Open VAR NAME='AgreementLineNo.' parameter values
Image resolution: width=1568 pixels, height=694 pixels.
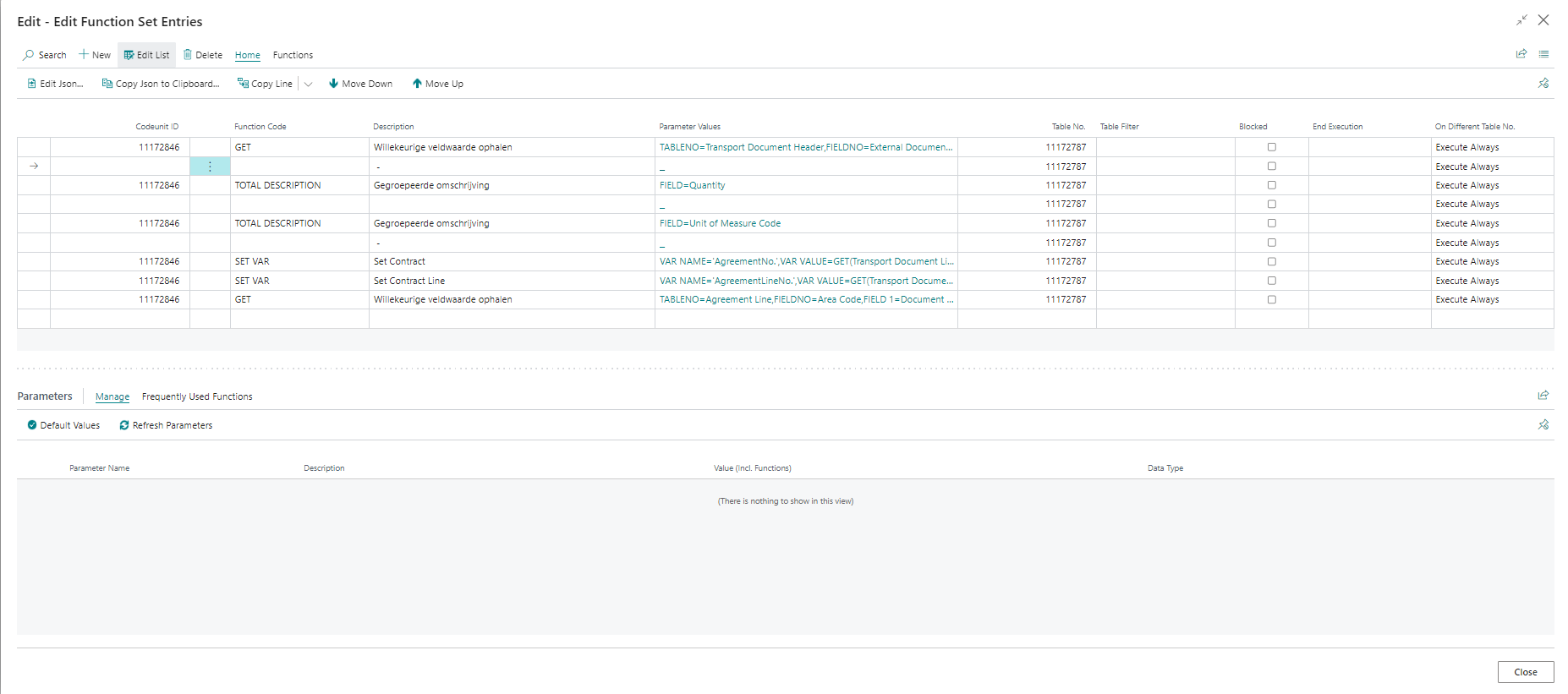[x=806, y=281]
